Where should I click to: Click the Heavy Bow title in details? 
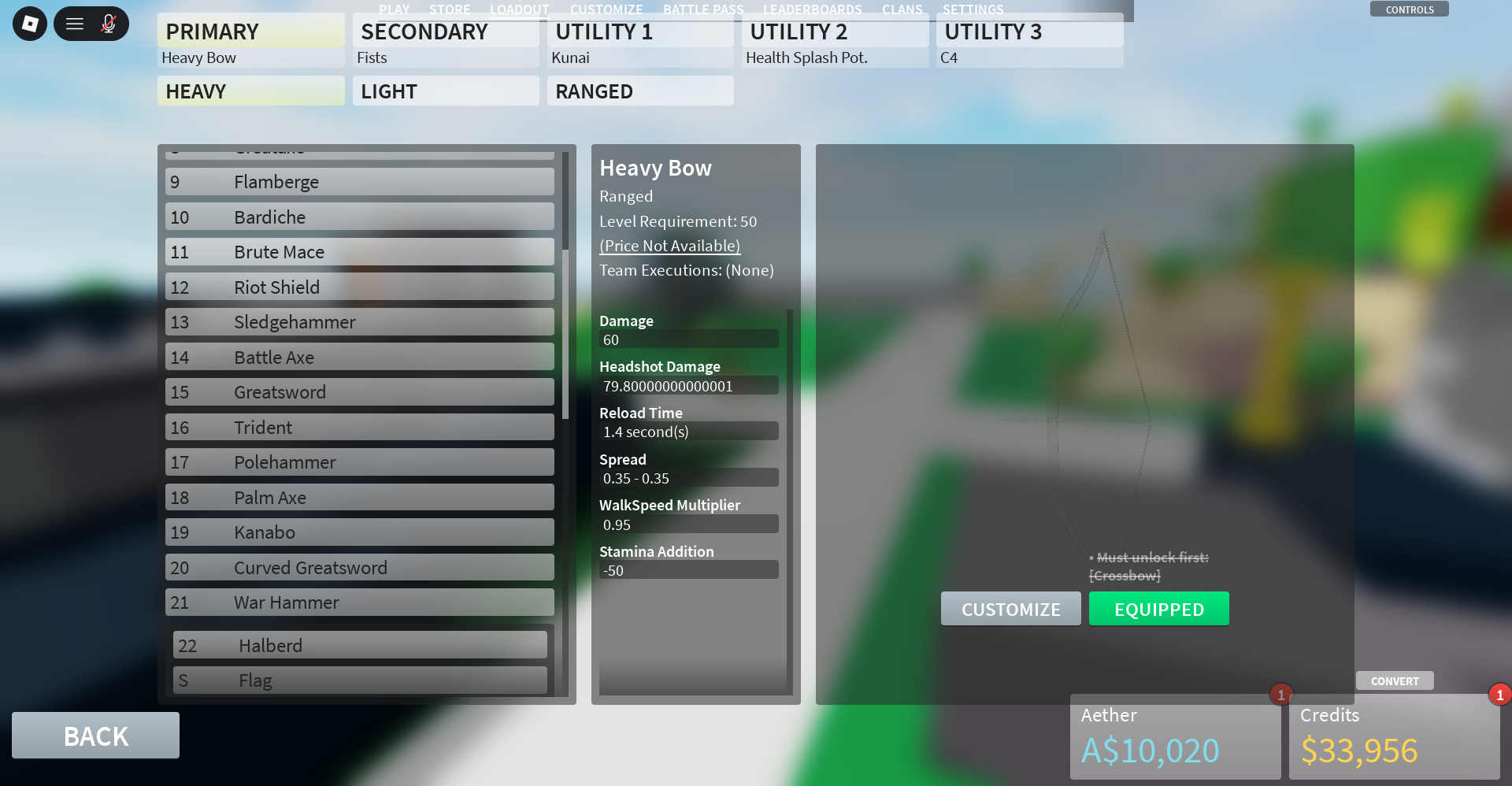[655, 168]
